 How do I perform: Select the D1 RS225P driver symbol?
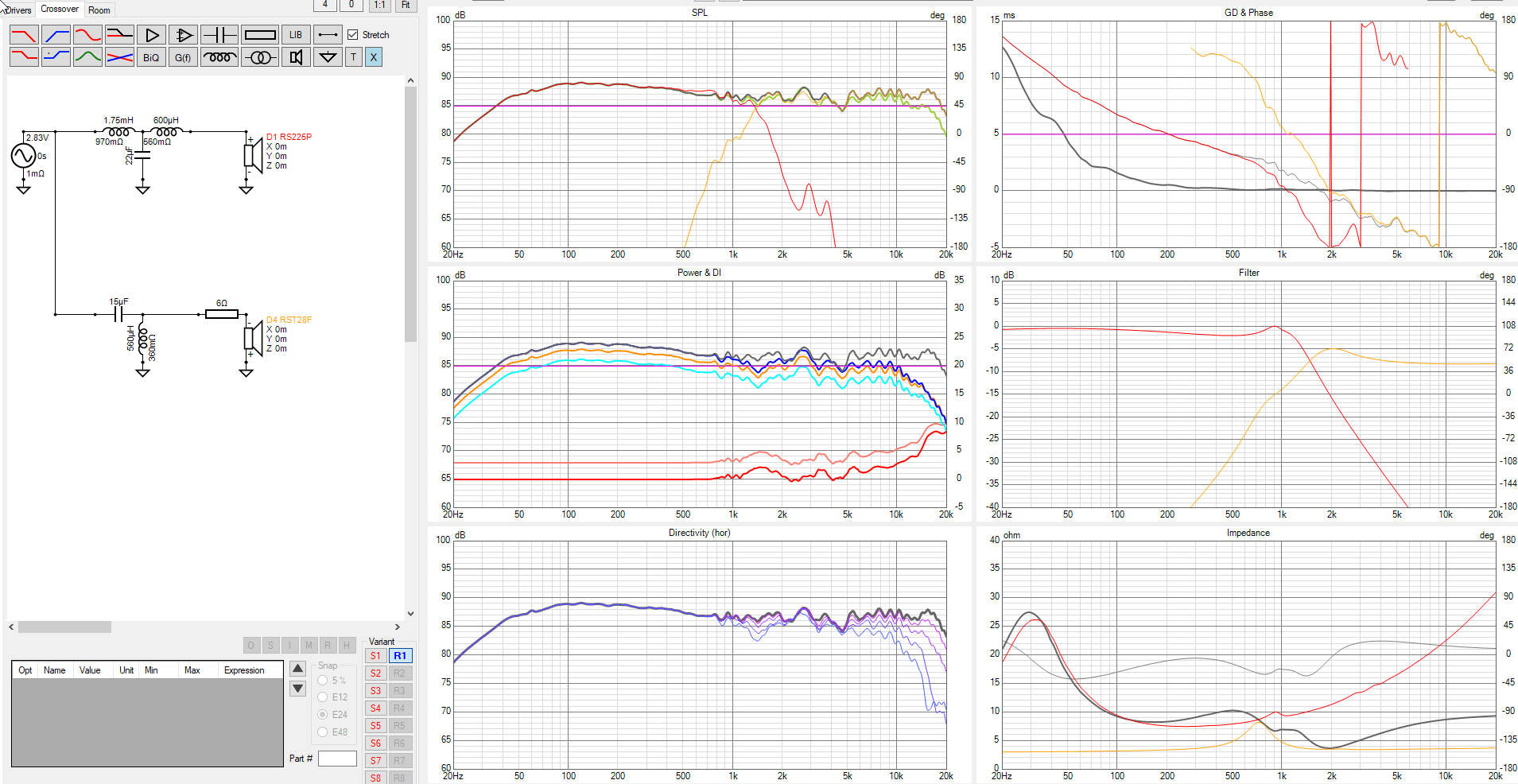tap(253, 155)
